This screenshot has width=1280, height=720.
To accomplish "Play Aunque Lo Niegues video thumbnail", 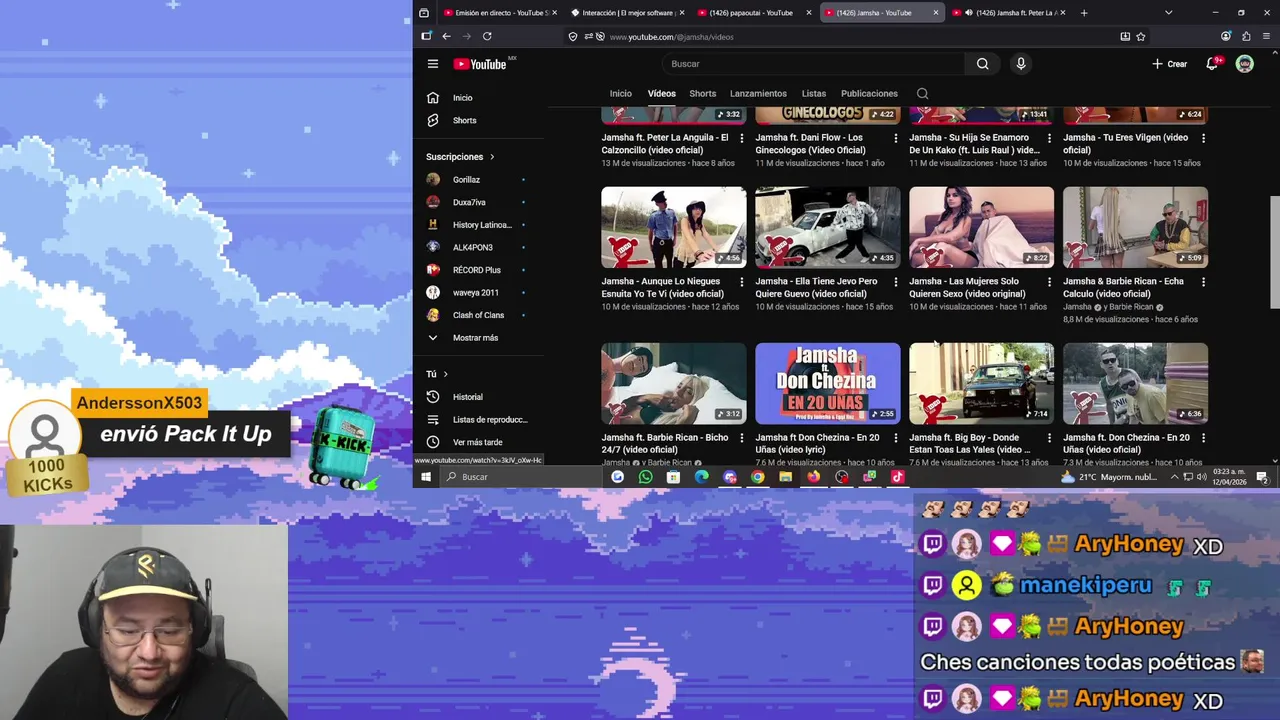I will tap(673, 227).
